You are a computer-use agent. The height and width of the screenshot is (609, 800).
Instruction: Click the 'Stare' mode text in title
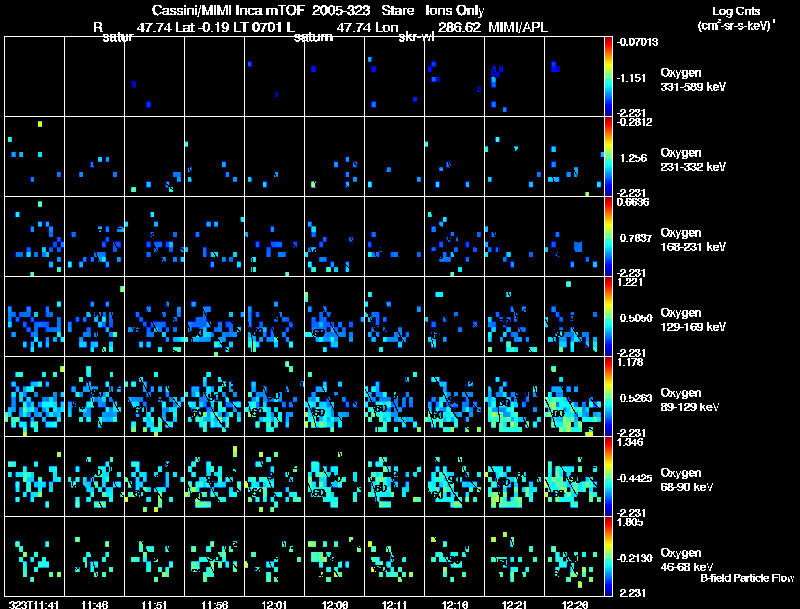398,10
